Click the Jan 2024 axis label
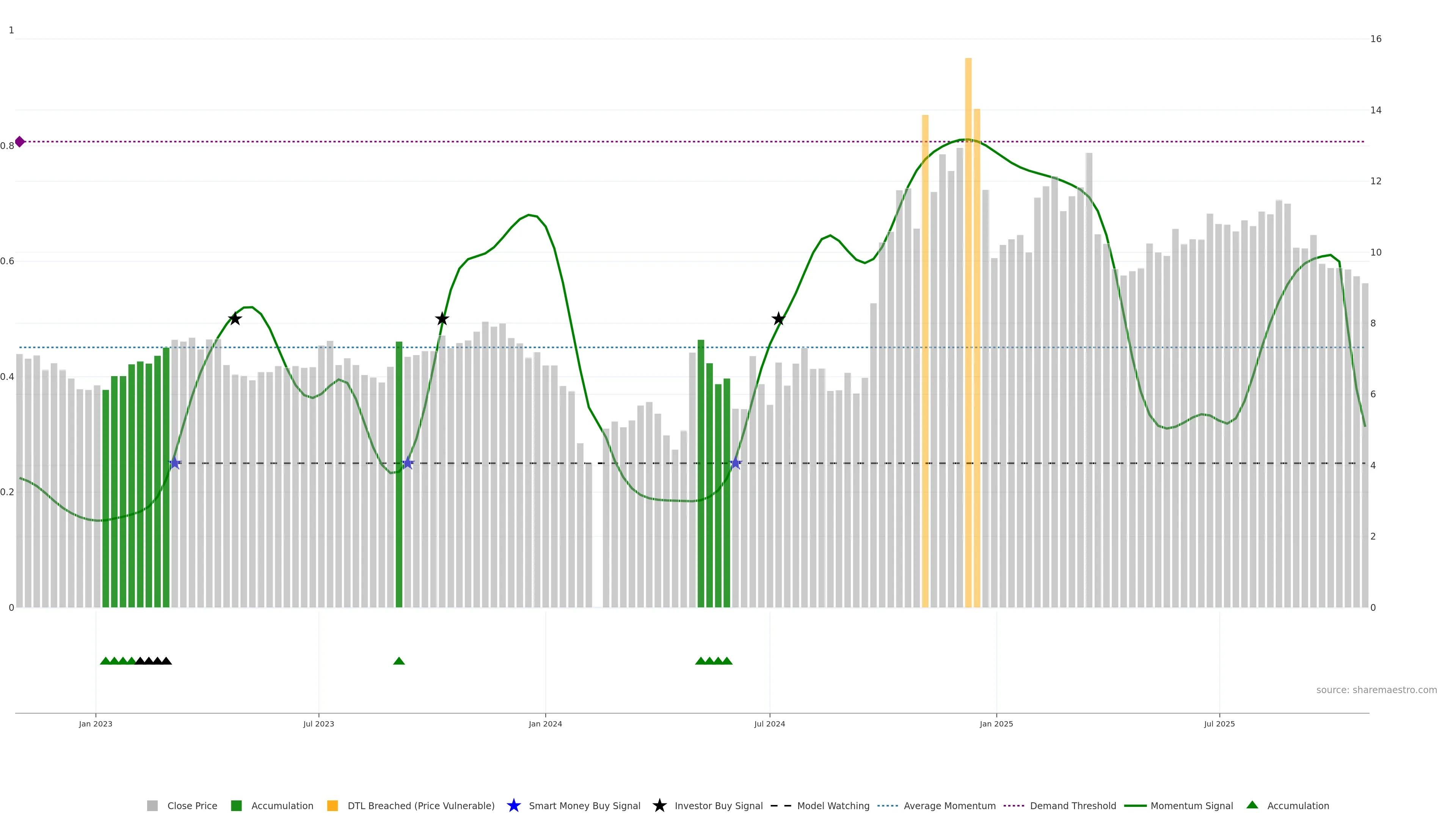This screenshot has height=819, width=1456. tap(545, 723)
